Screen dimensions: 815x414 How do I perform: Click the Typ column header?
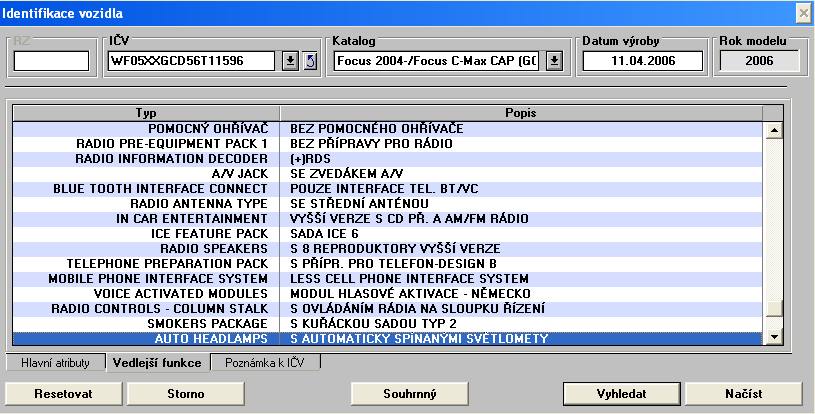[146, 111]
